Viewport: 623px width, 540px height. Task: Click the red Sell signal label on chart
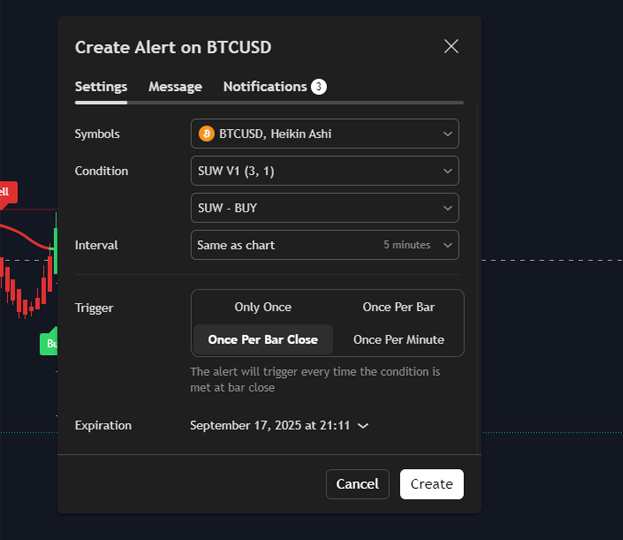point(6,192)
